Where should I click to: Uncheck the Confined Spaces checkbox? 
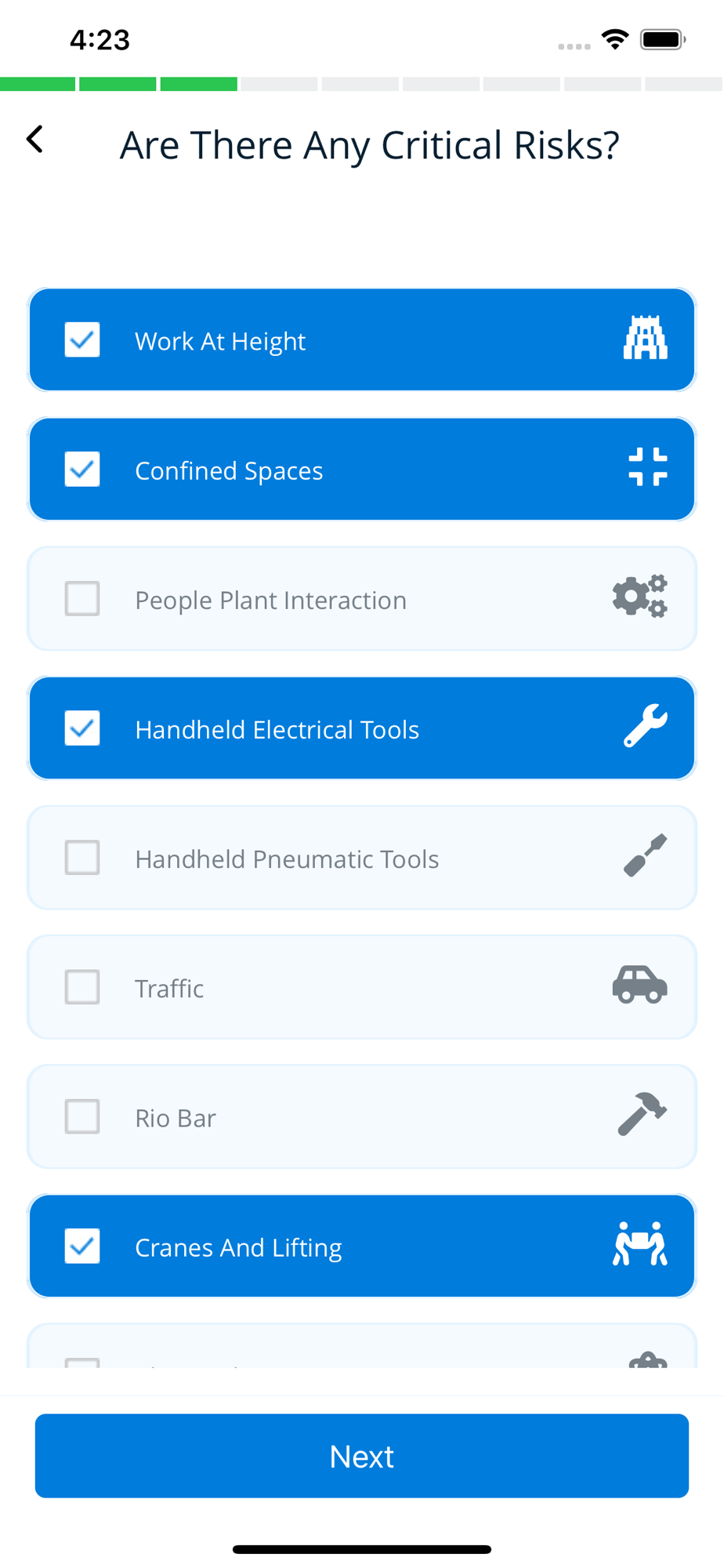(x=82, y=469)
